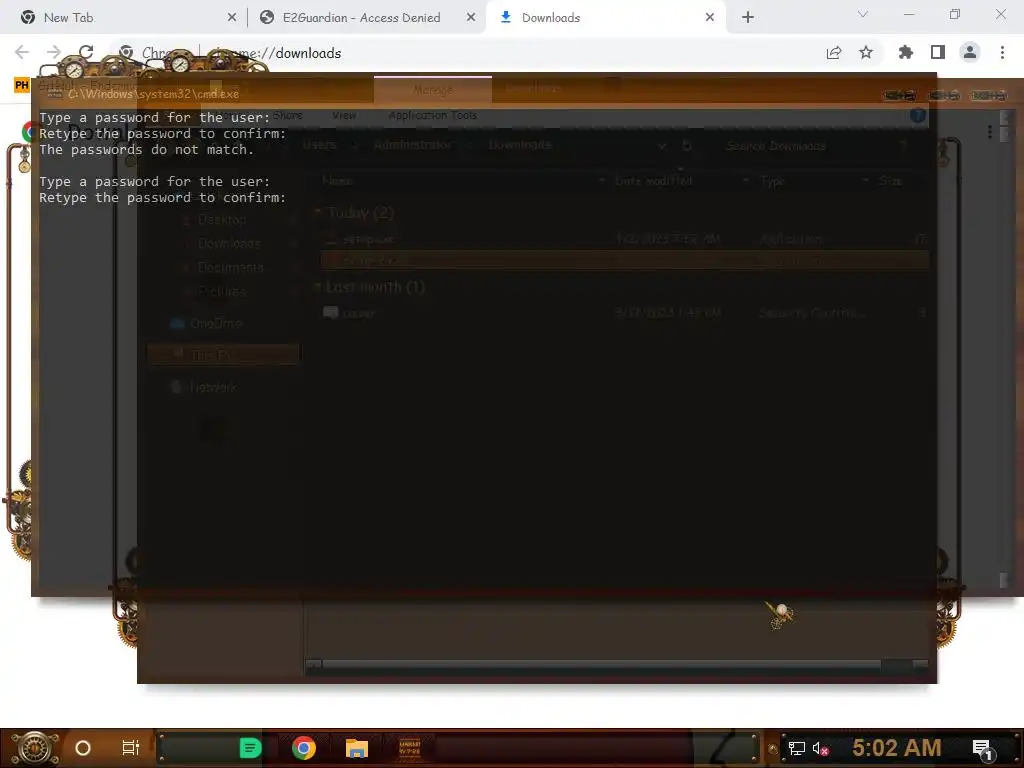Click Downloads in Explorer breadcrumb
The width and height of the screenshot is (1024, 768).
[x=520, y=145]
